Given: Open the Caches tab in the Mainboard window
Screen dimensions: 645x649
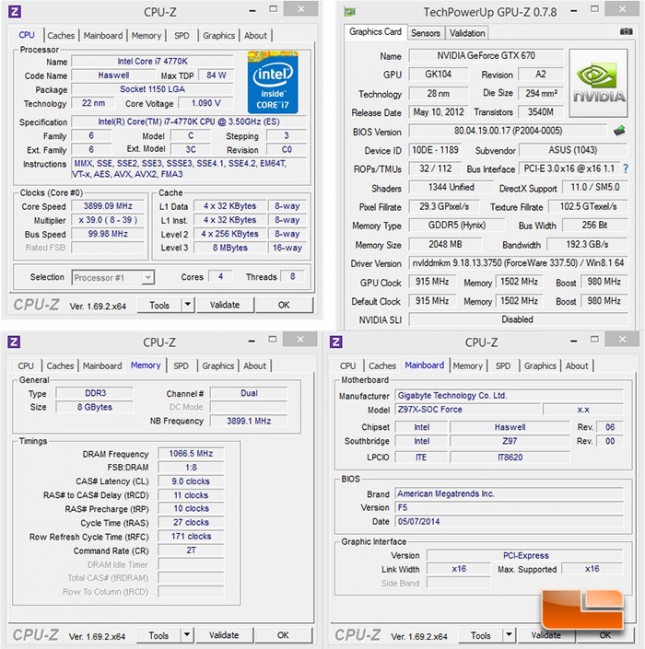Looking at the screenshot, I should [382, 366].
